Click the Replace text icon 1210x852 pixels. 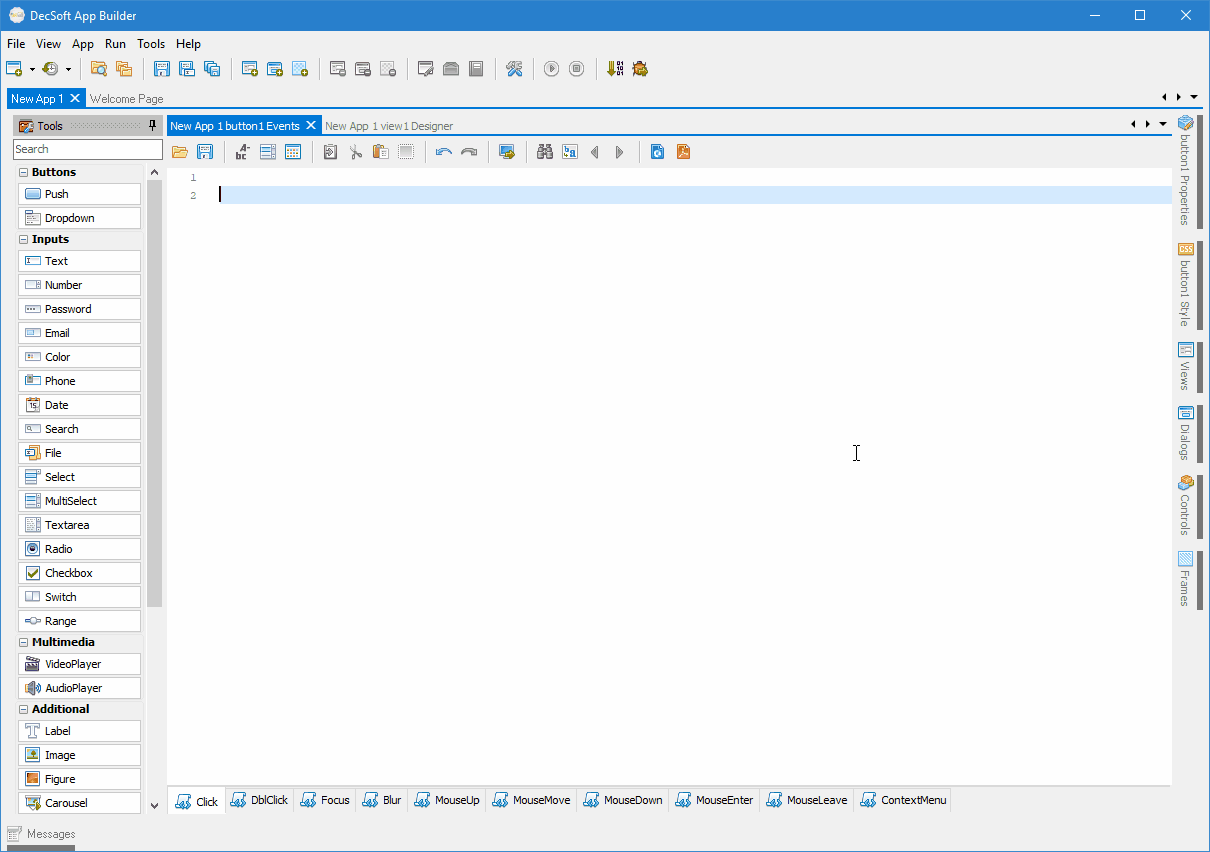pyautogui.click(x=570, y=152)
